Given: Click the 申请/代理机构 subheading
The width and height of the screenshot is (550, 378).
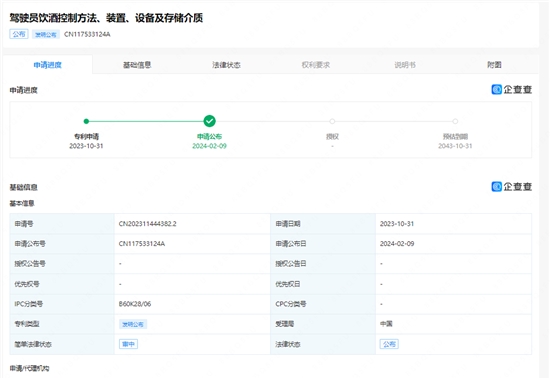Looking at the screenshot, I should click(29, 368).
